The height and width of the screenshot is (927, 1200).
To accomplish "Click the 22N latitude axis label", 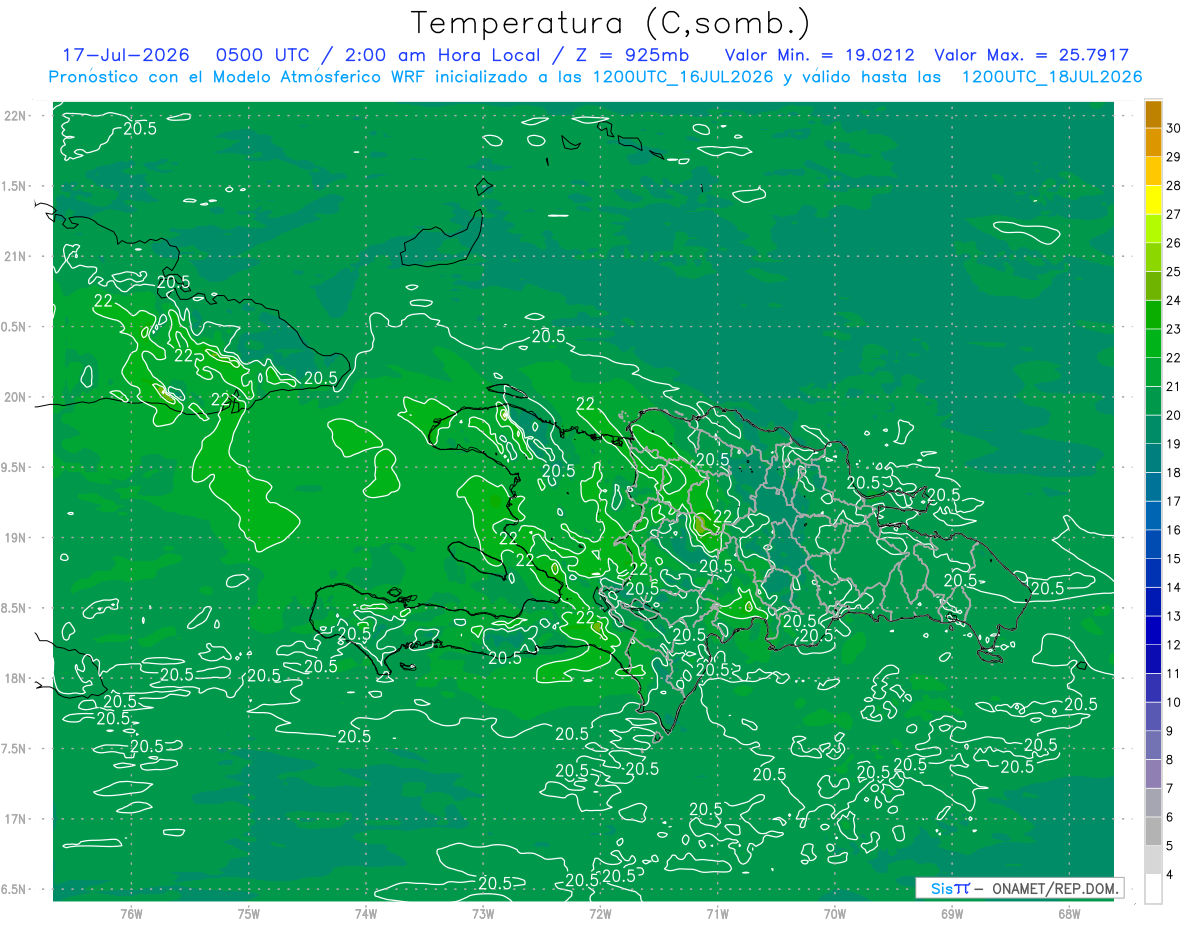I will [x=16, y=116].
